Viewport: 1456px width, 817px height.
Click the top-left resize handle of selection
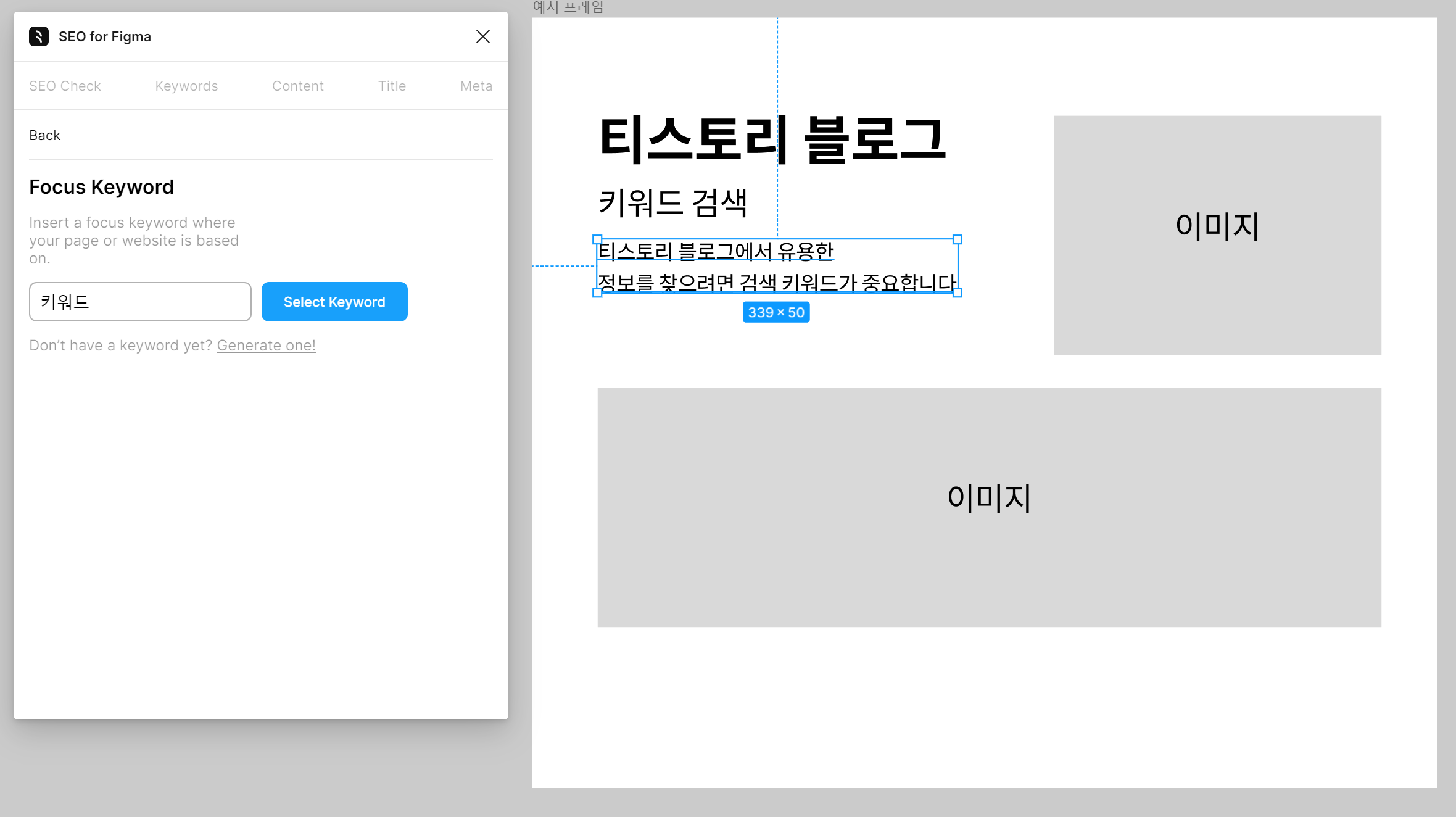(x=597, y=239)
